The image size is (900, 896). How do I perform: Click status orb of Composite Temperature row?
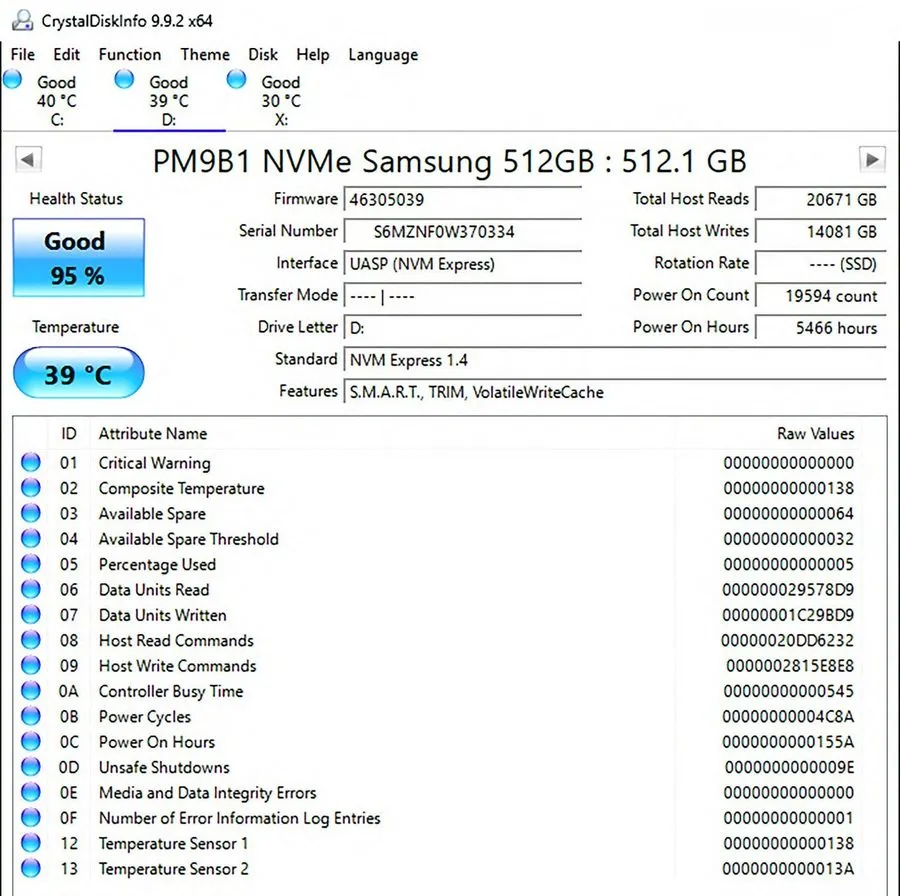31,488
